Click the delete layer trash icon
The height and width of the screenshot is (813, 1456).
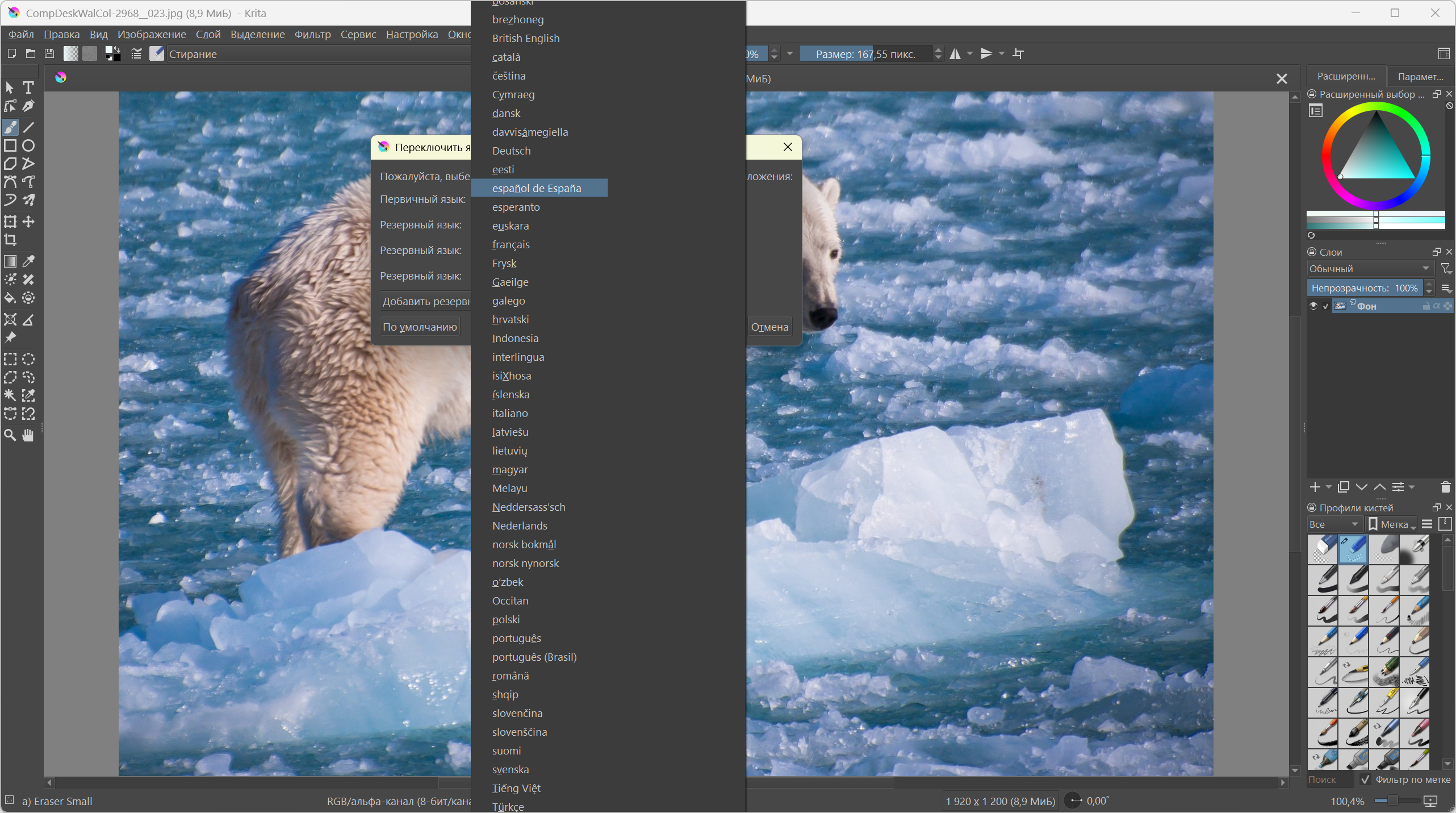(1445, 487)
